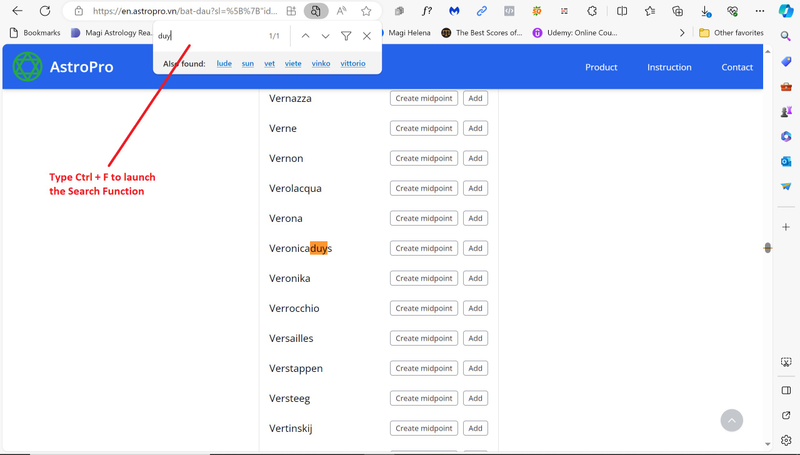The width and height of the screenshot is (800, 455).
Task: Go to next find result arrow
Action: 326,36
